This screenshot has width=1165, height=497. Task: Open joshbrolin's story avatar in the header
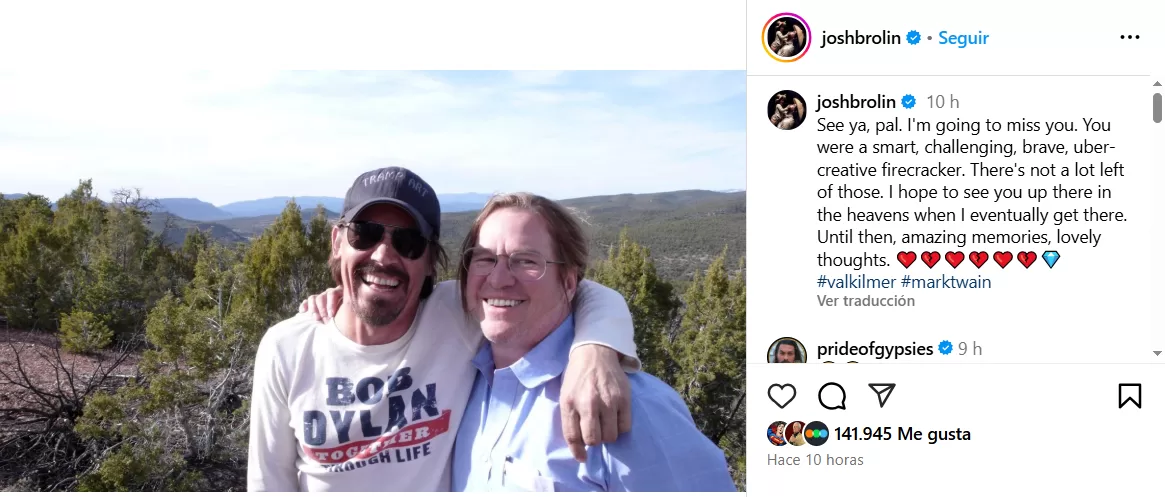click(786, 38)
